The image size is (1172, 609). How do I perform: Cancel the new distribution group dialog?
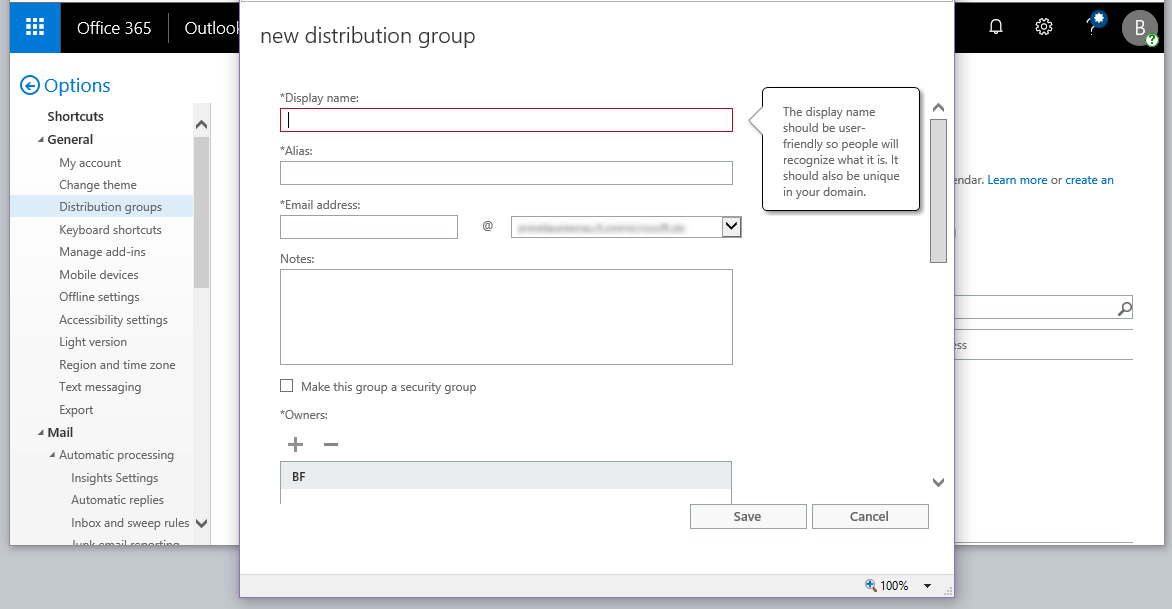click(870, 516)
